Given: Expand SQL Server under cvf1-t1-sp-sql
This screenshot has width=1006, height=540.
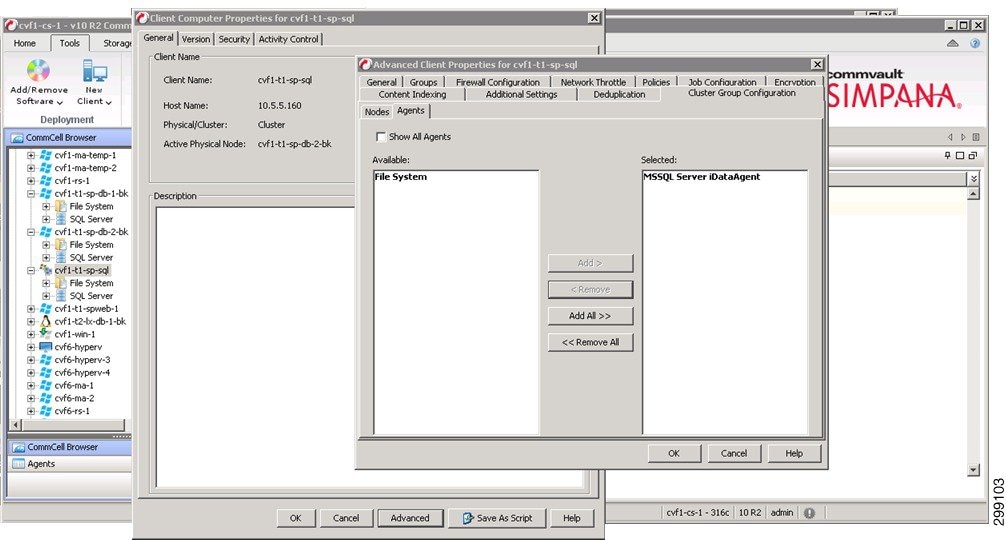Looking at the screenshot, I should pyautogui.click(x=46, y=296).
